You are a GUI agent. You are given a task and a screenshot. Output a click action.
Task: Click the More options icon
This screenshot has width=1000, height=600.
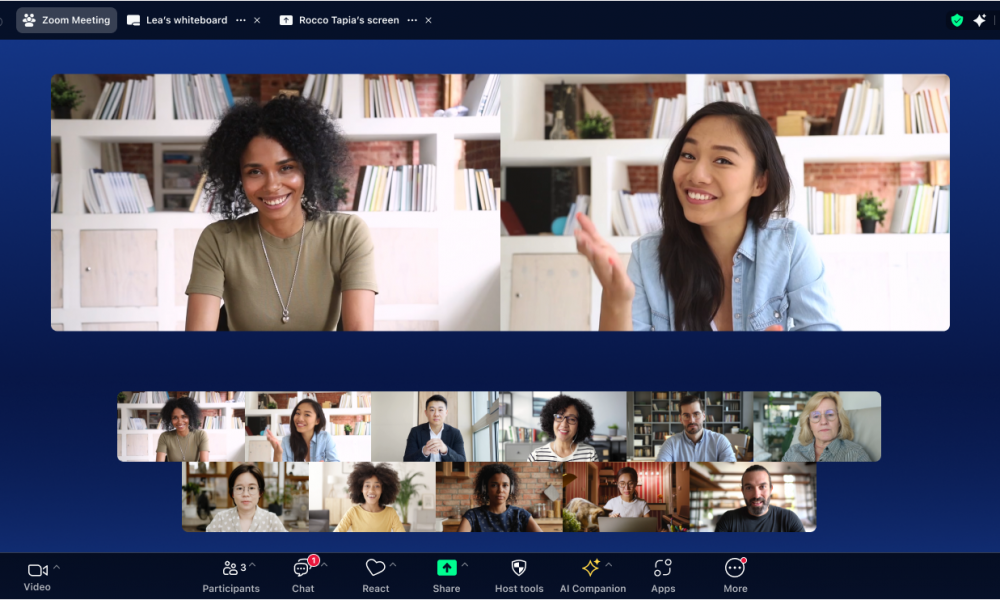735,568
